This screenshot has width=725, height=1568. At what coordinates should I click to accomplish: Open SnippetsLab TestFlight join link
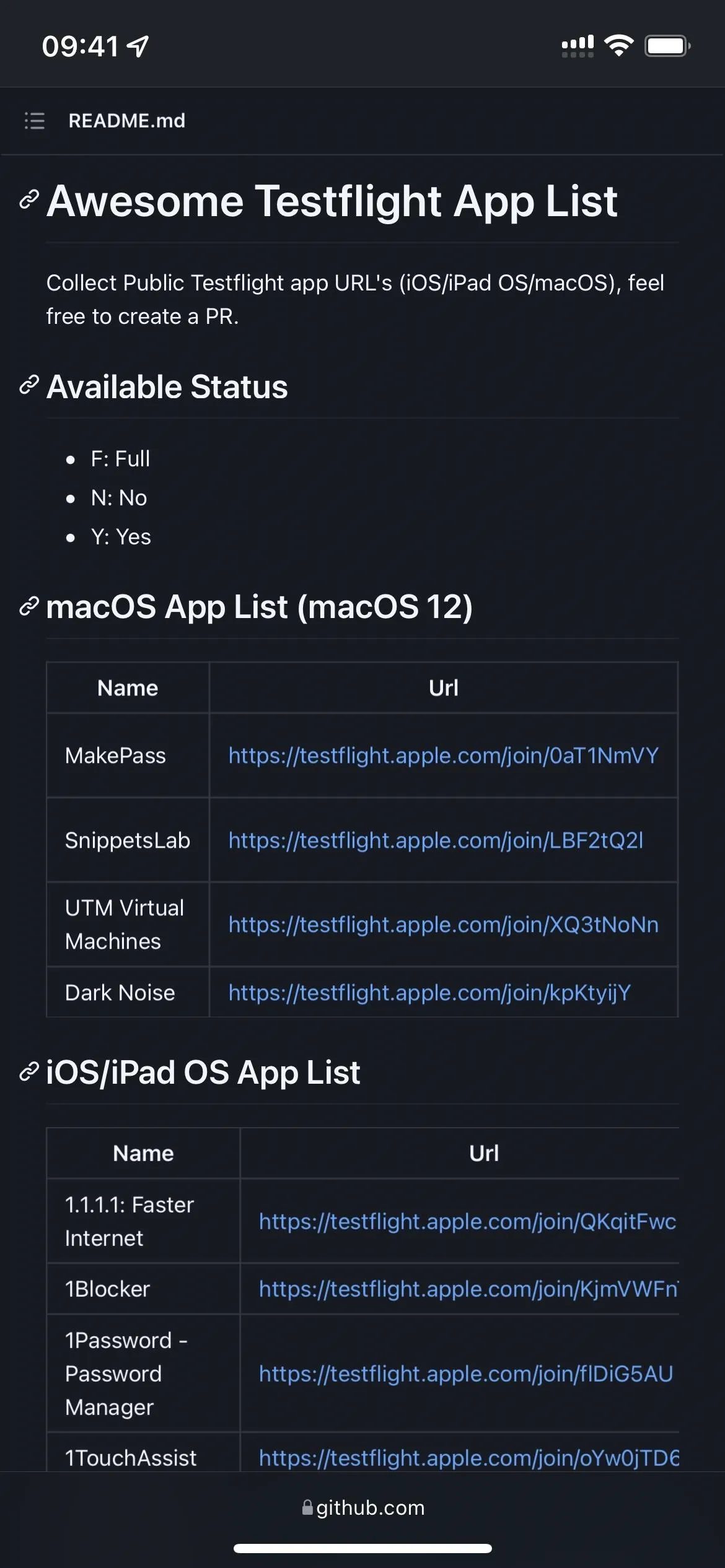[436, 840]
